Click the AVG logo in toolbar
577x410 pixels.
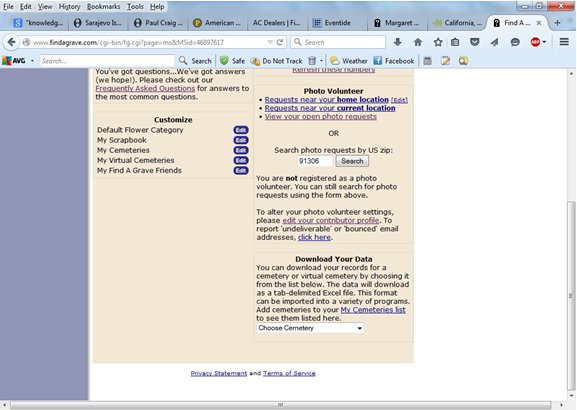(14, 61)
